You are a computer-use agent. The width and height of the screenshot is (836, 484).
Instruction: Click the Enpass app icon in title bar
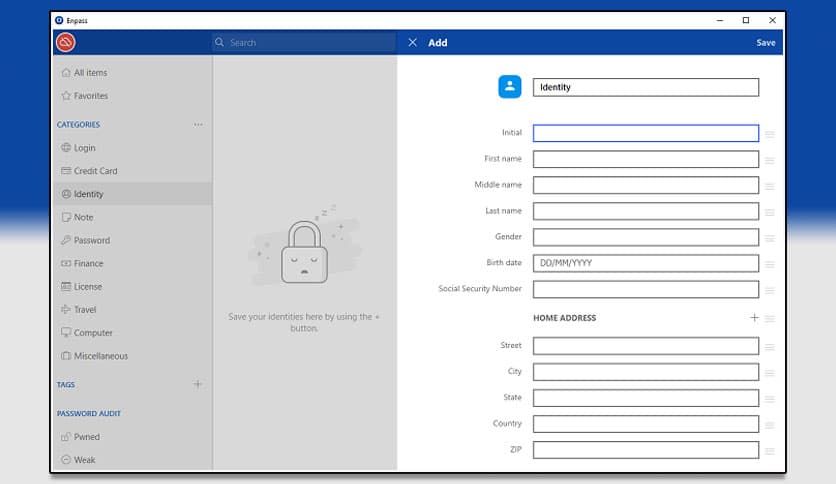click(59, 20)
